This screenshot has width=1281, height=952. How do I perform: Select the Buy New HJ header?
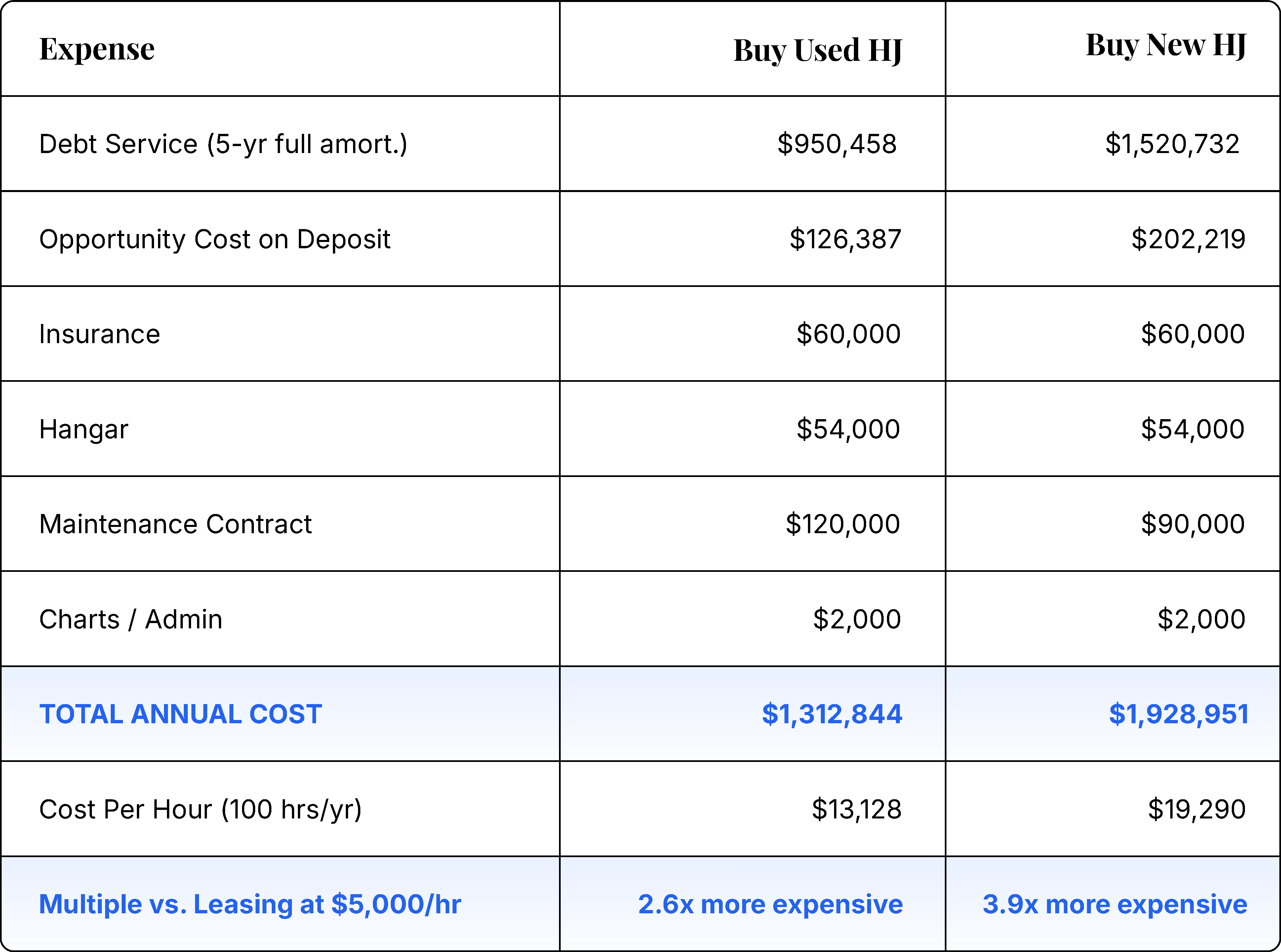point(1165,46)
